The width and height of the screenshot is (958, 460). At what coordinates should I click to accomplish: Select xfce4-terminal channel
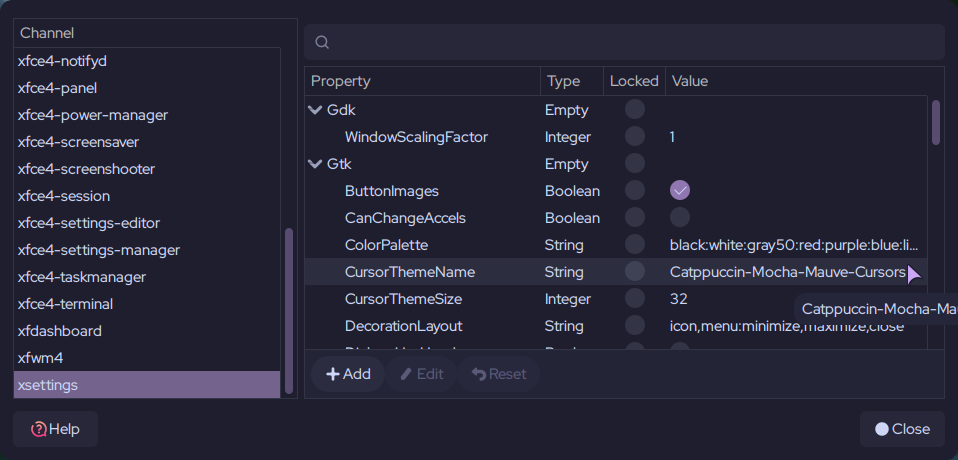65,304
